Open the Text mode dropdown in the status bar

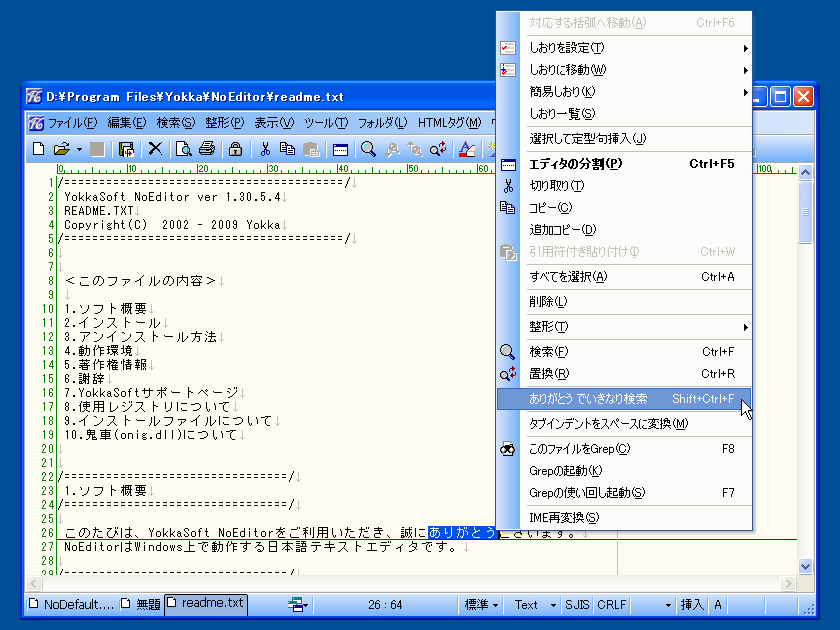coord(535,605)
